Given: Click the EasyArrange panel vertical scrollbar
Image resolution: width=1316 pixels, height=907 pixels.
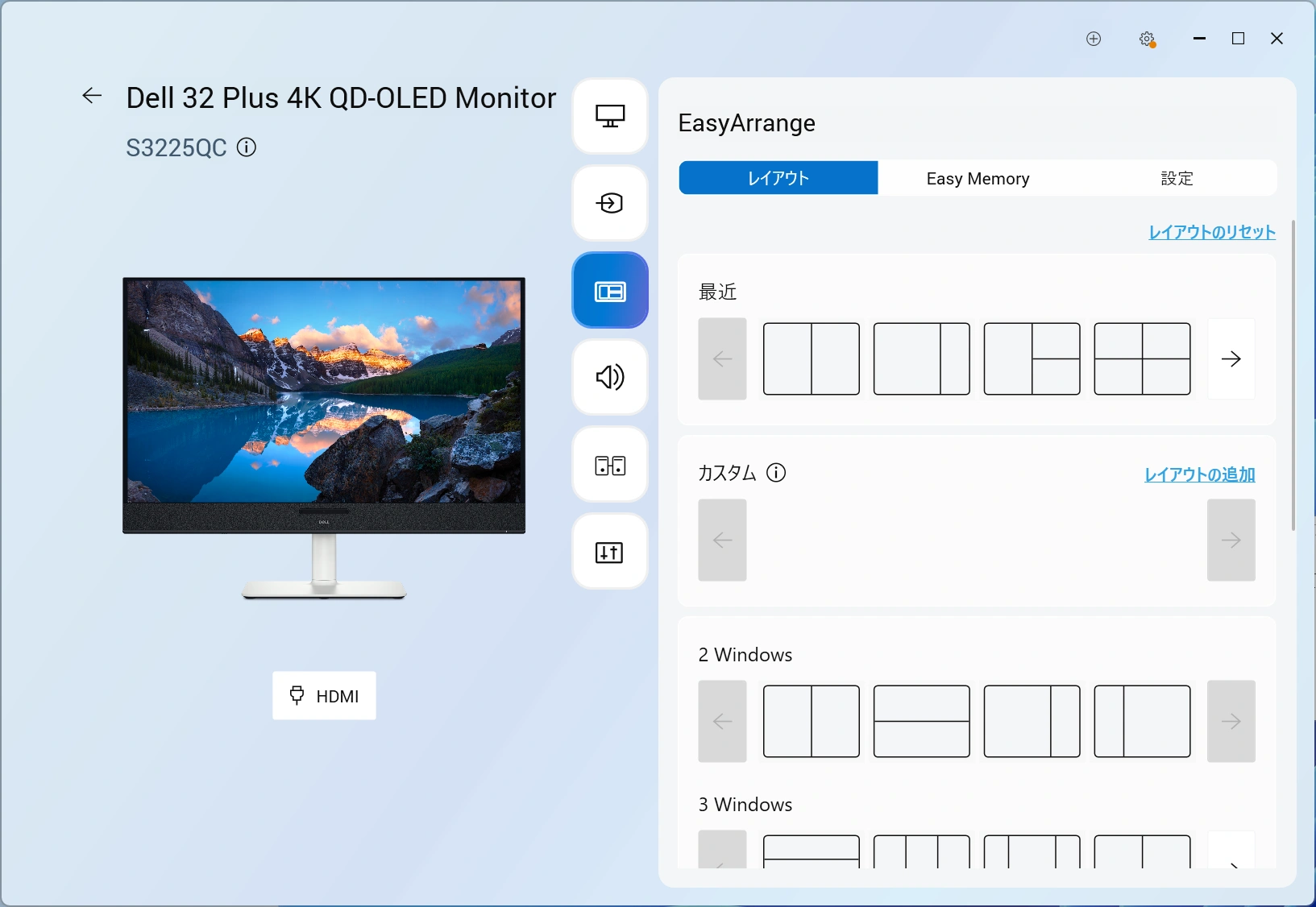Looking at the screenshot, I should click(x=1293, y=375).
